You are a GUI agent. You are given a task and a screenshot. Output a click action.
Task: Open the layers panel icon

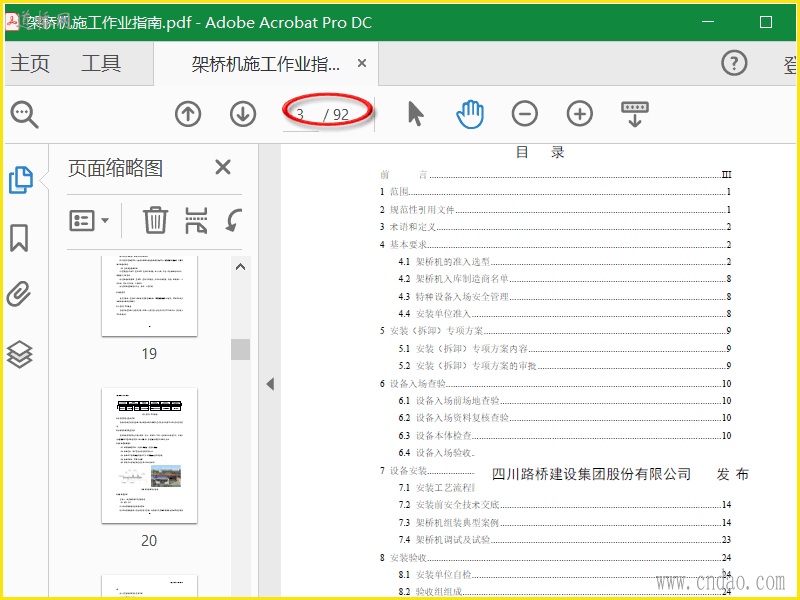pos(19,354)
